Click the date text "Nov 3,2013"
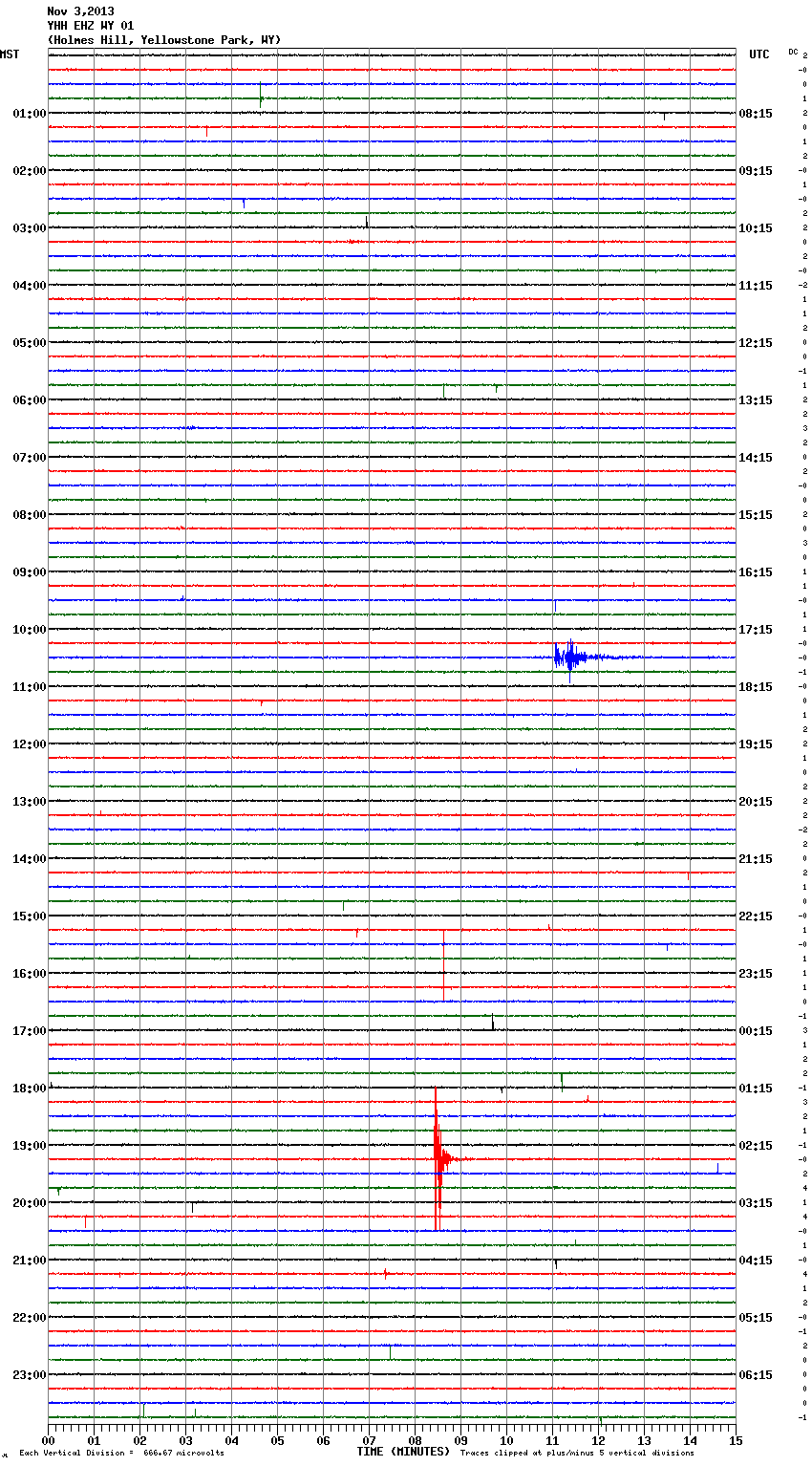The width and height of the screenshot is (812, 1466). coord(80,11)
